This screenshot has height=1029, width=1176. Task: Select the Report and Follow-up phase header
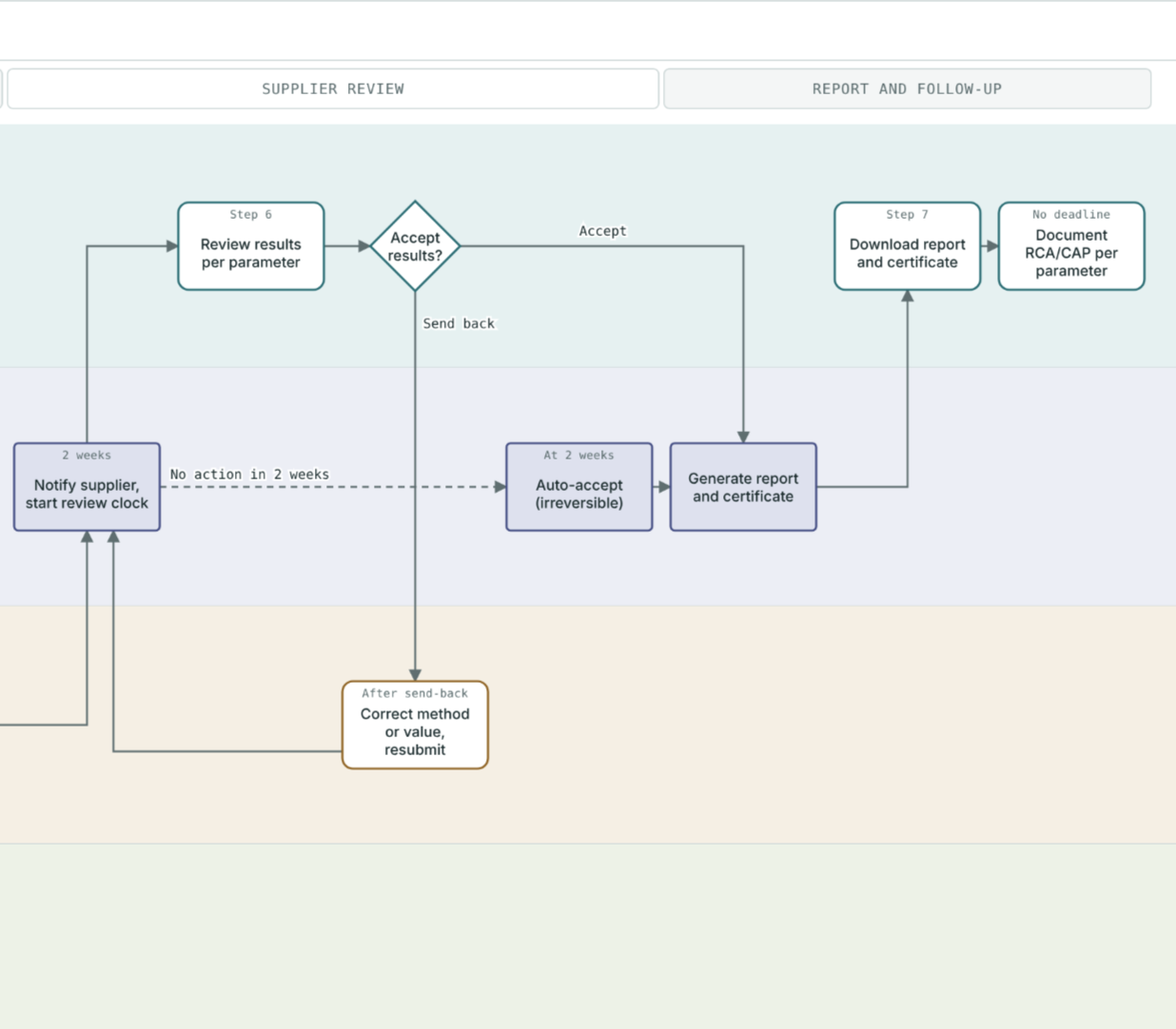coord(907,88)
